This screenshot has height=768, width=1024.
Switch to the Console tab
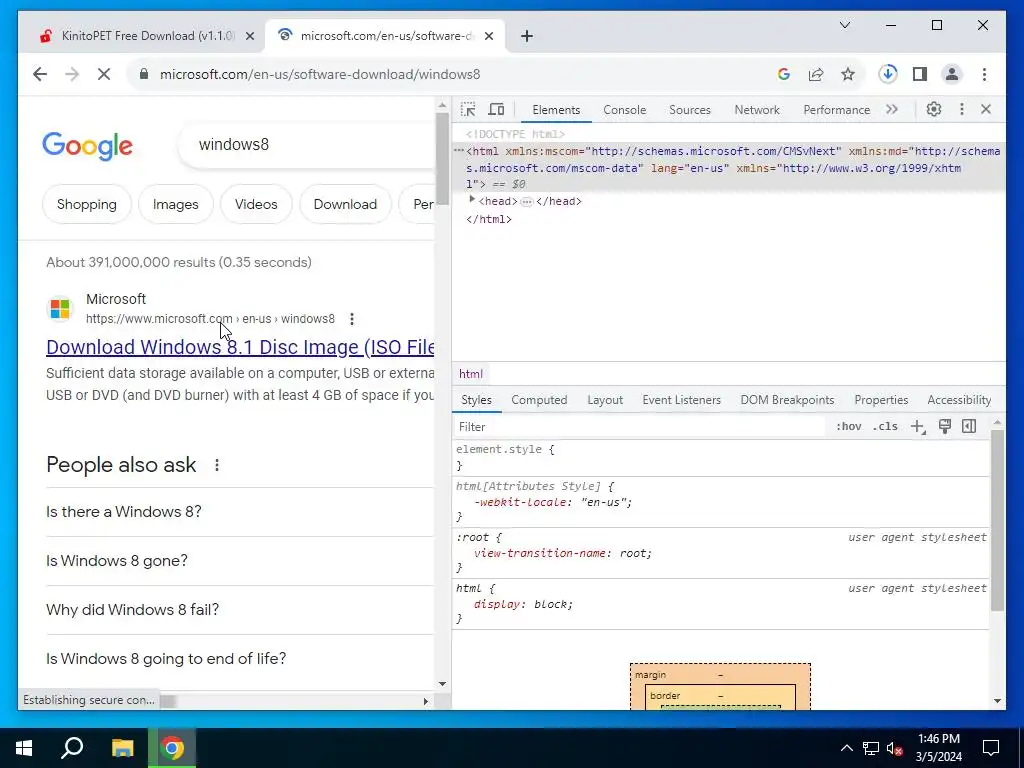pyautogui.click(x=624, y=110)
